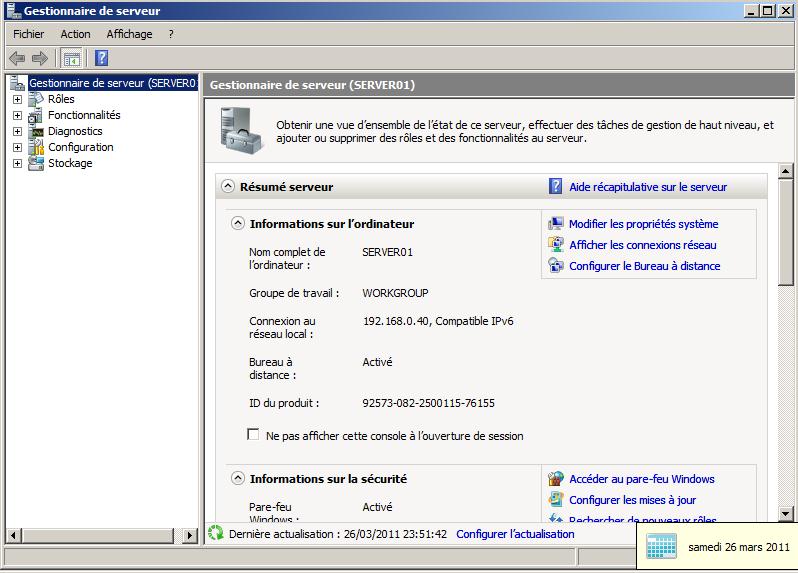Click the Rôles tree icon
Viewport: 798px width, 573px height.
[36, 99]
